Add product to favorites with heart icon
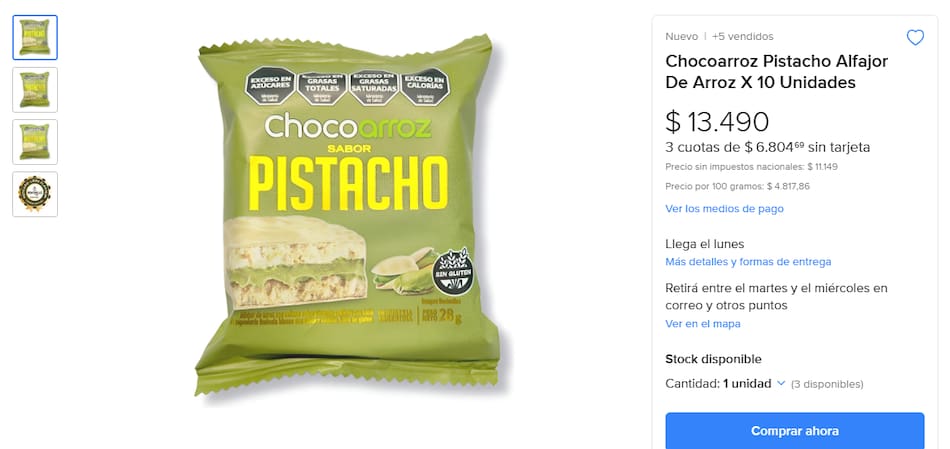This screenshot has width=950, height=449. click(915, 38)
